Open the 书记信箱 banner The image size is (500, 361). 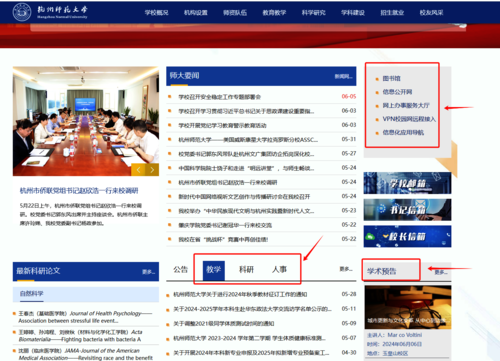pyautogui.click(x=407, y=210)
